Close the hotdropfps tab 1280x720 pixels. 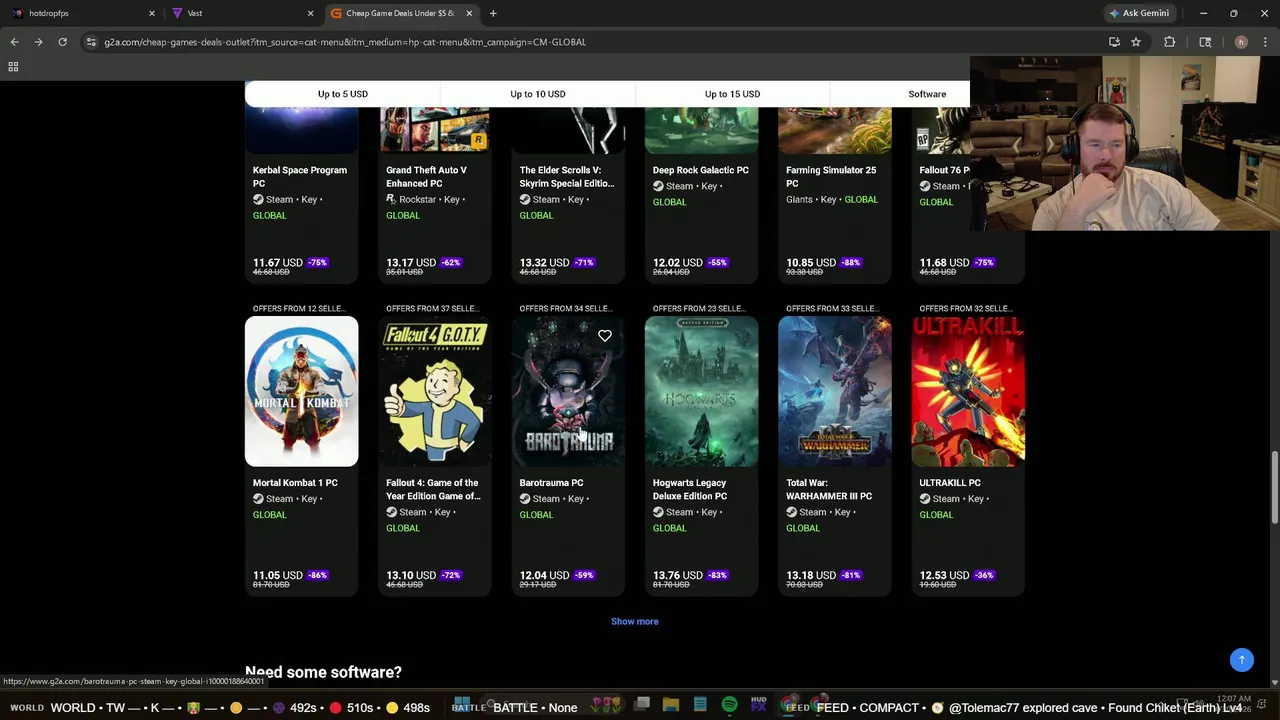(x=152, y=13)
